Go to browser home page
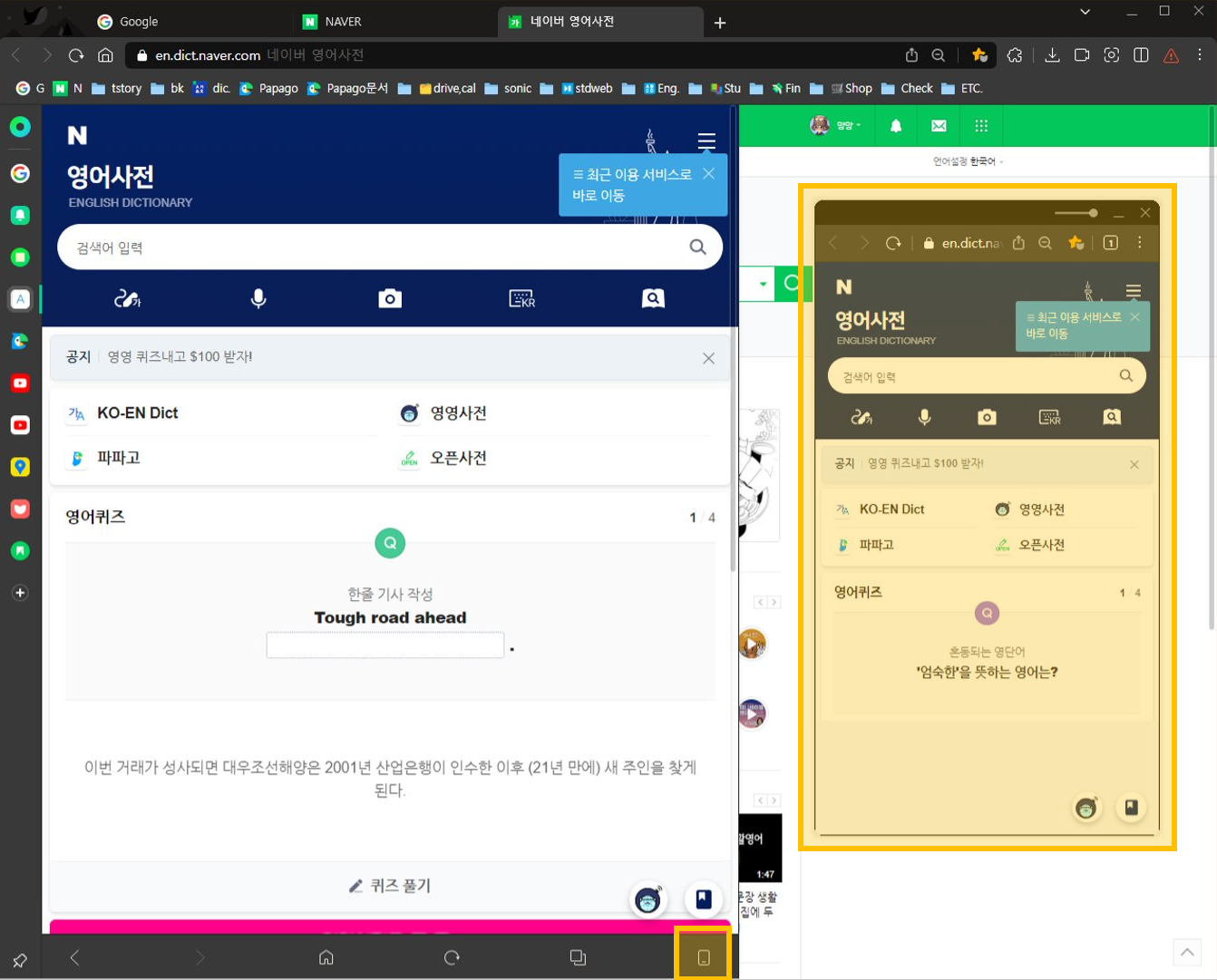The height and width of the screenshot is (980, 1217). click(105, 55)
